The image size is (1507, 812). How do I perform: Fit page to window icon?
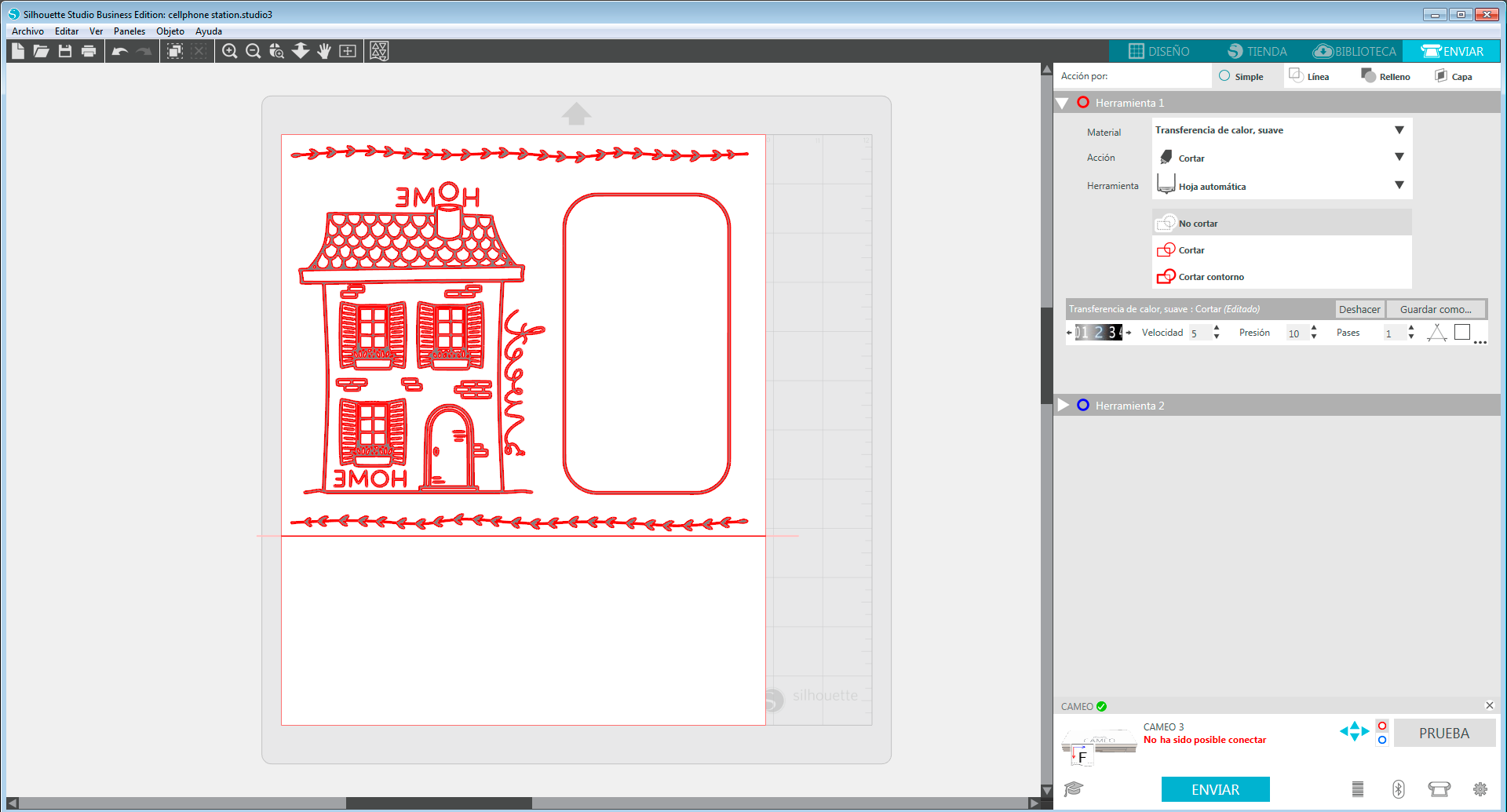(348, 51)
